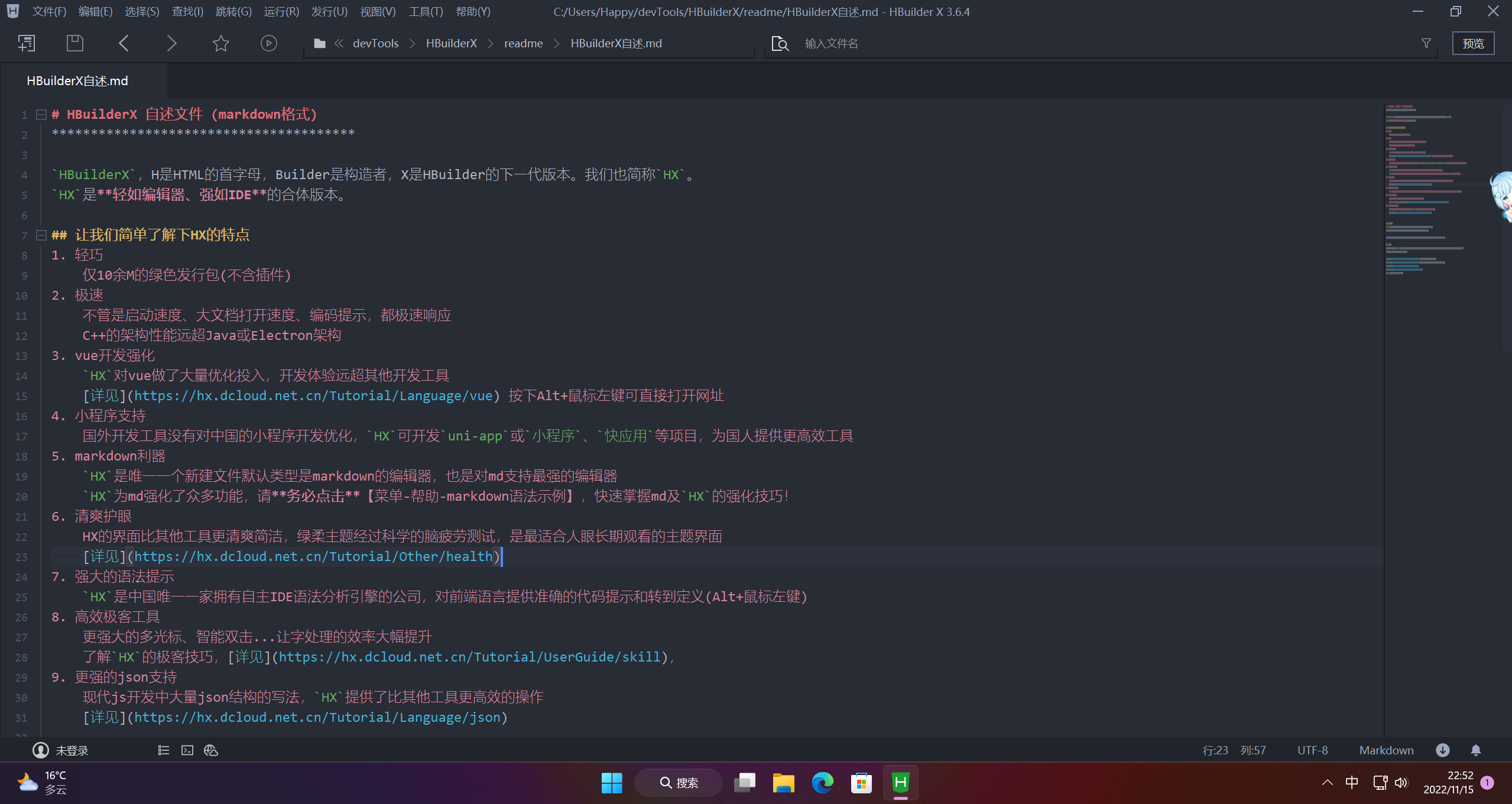Show the document outline icon

(164, 750)
